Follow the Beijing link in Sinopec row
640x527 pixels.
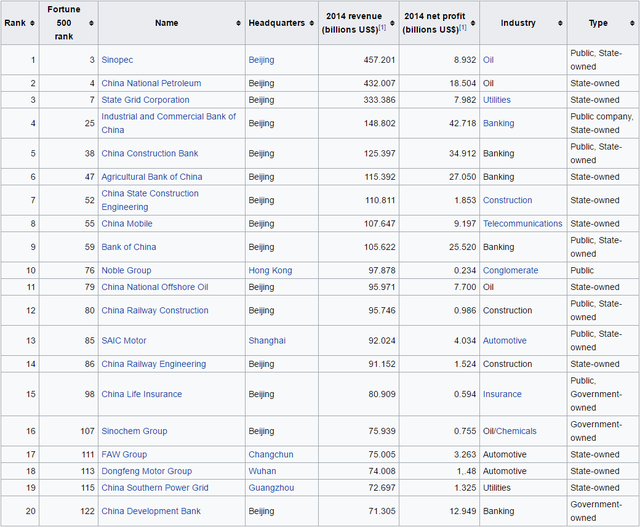261,60
